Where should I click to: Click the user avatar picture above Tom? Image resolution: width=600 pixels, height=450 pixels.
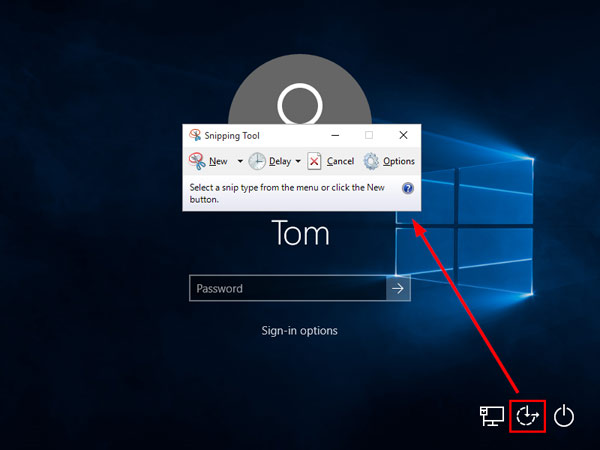(x=299, y=102)
